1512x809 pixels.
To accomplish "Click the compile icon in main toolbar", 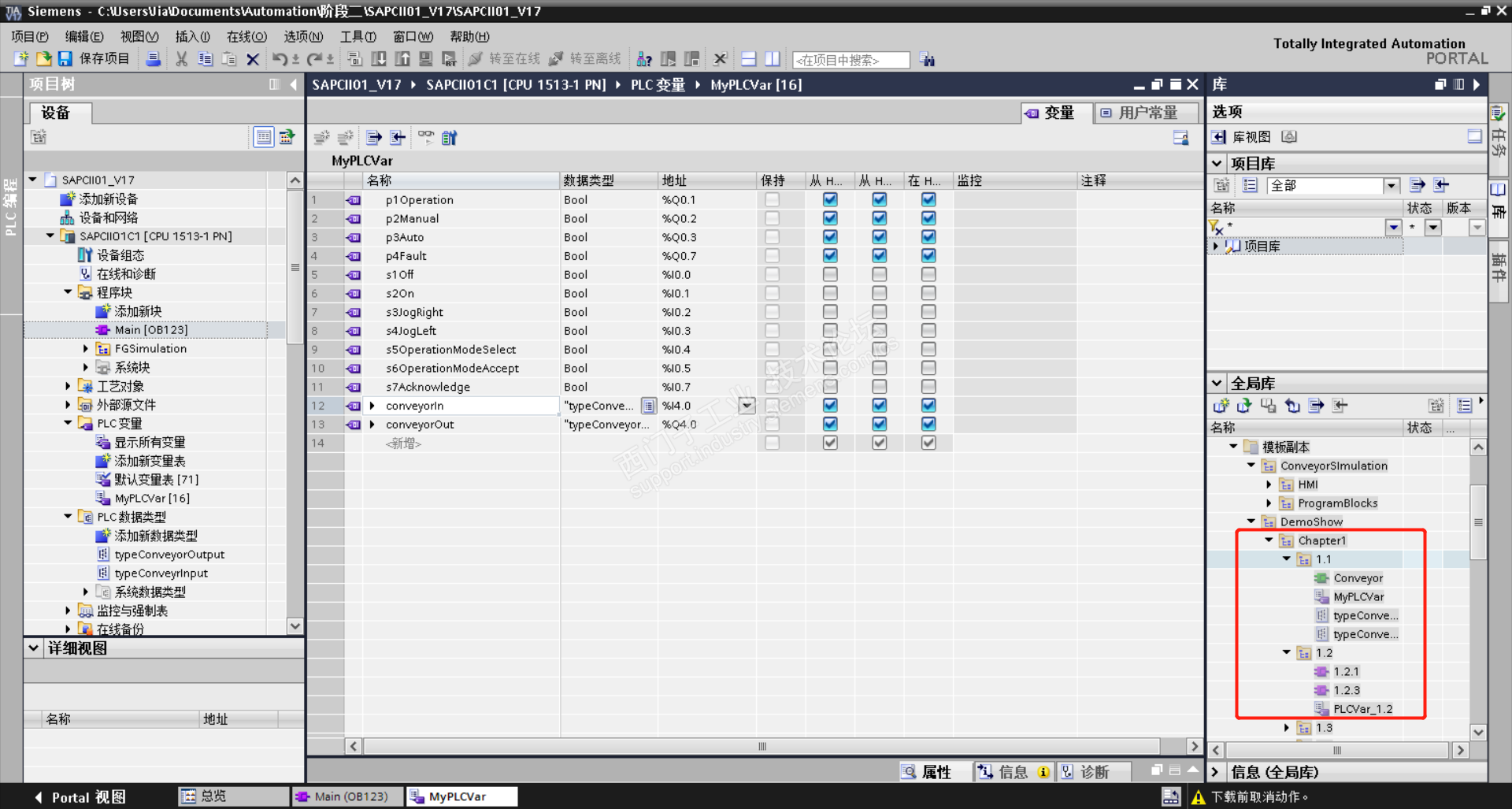I will tap(354, 59).
